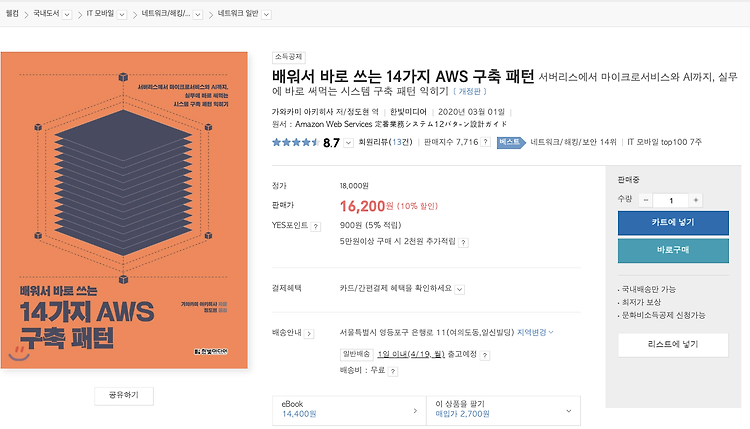Expand the 8.7 rating dropdown arrow

[349, 143]
